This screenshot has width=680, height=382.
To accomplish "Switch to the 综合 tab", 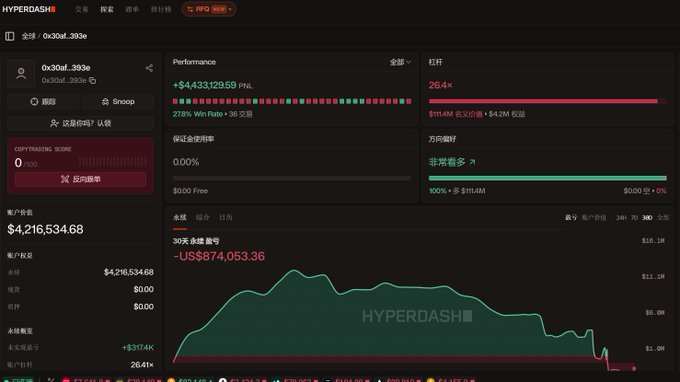I will tap(203, 217).
